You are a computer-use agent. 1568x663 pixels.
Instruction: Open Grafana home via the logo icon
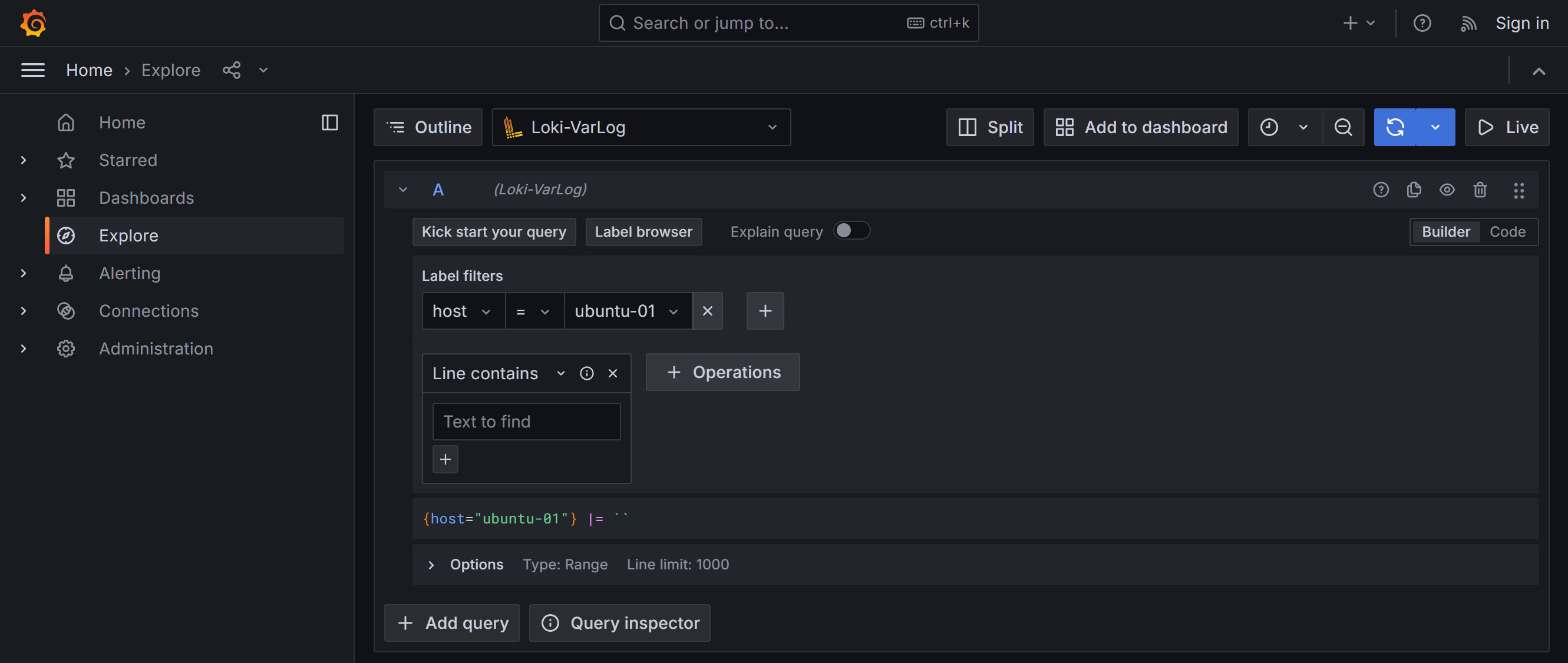pos(34,23)
